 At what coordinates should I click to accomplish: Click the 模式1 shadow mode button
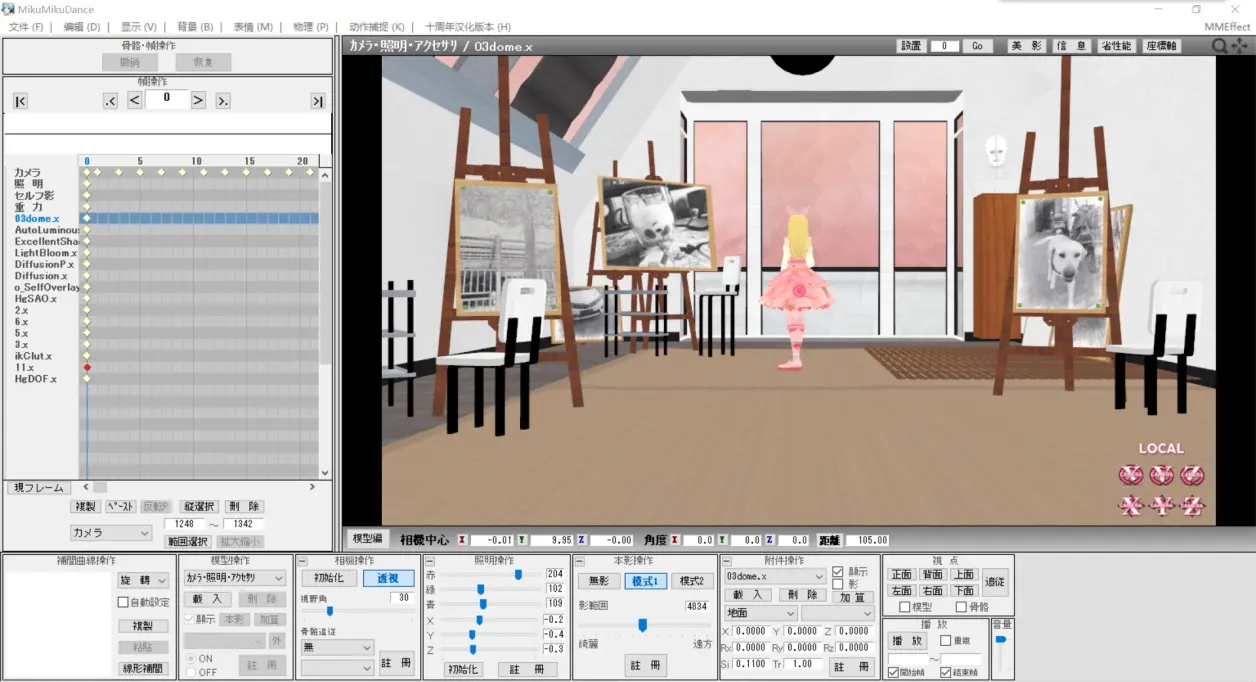tap(645, 581)
